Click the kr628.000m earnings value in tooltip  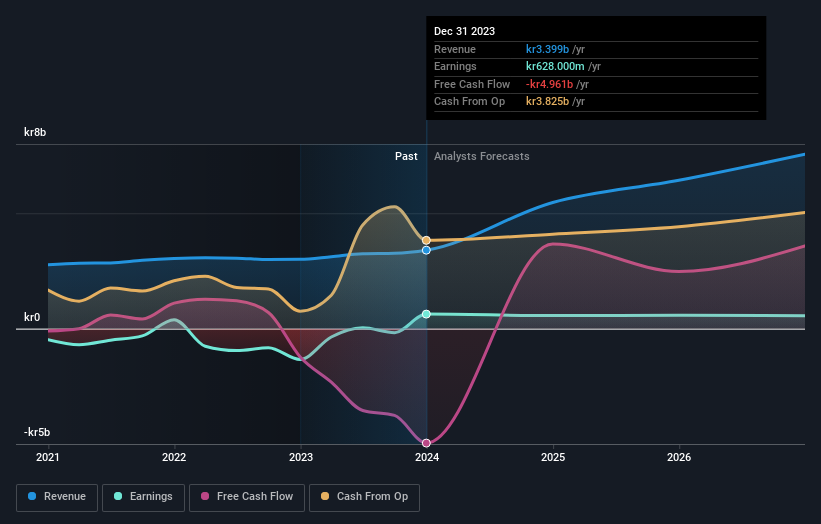(555, 66)
